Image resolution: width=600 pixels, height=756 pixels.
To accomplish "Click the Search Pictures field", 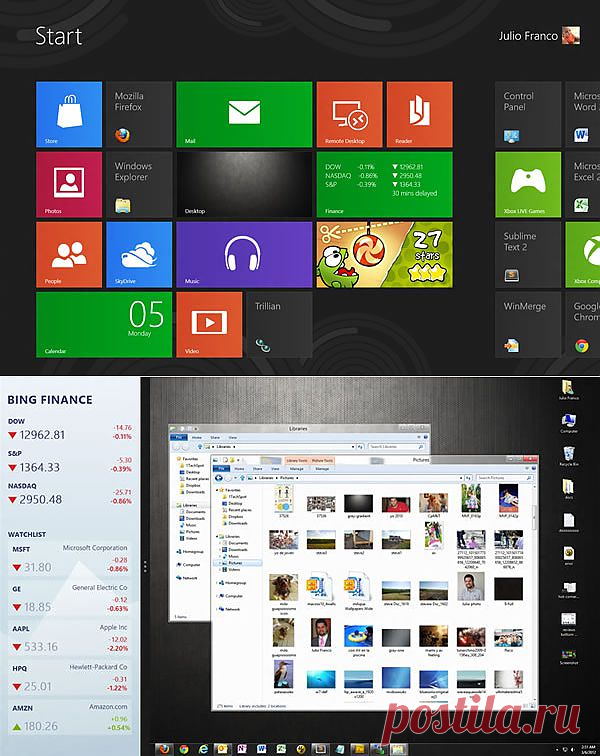I will tap(505, 478).
